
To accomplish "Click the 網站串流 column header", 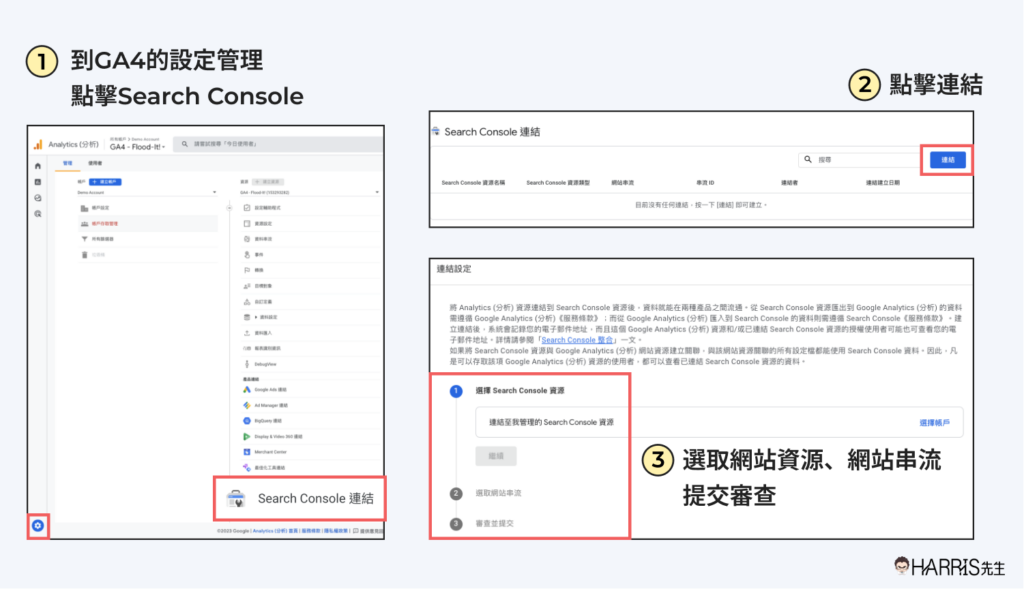I will pyautogui.click(x=623, y=183).
